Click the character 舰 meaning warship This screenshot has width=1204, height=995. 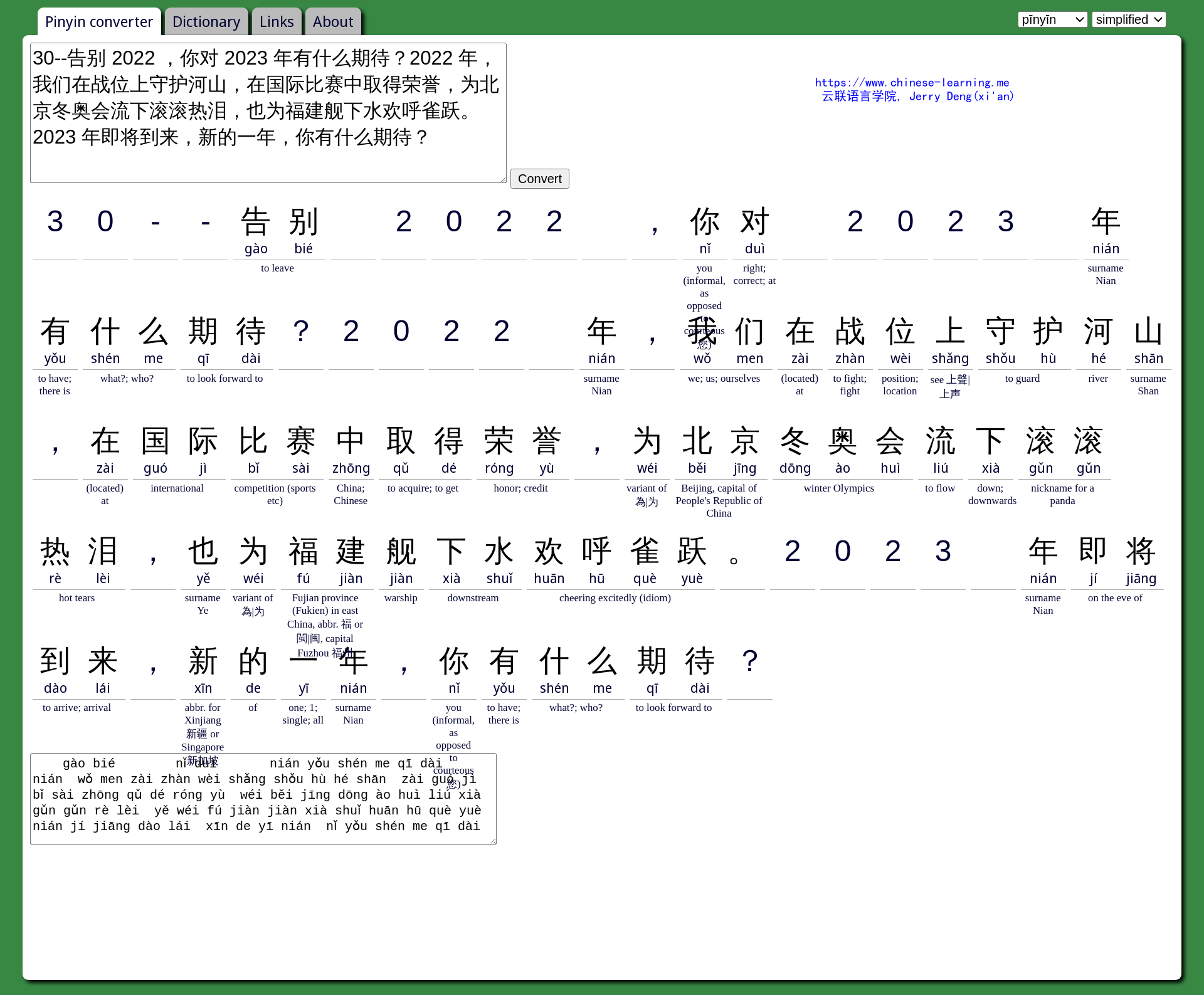(401, 551)
